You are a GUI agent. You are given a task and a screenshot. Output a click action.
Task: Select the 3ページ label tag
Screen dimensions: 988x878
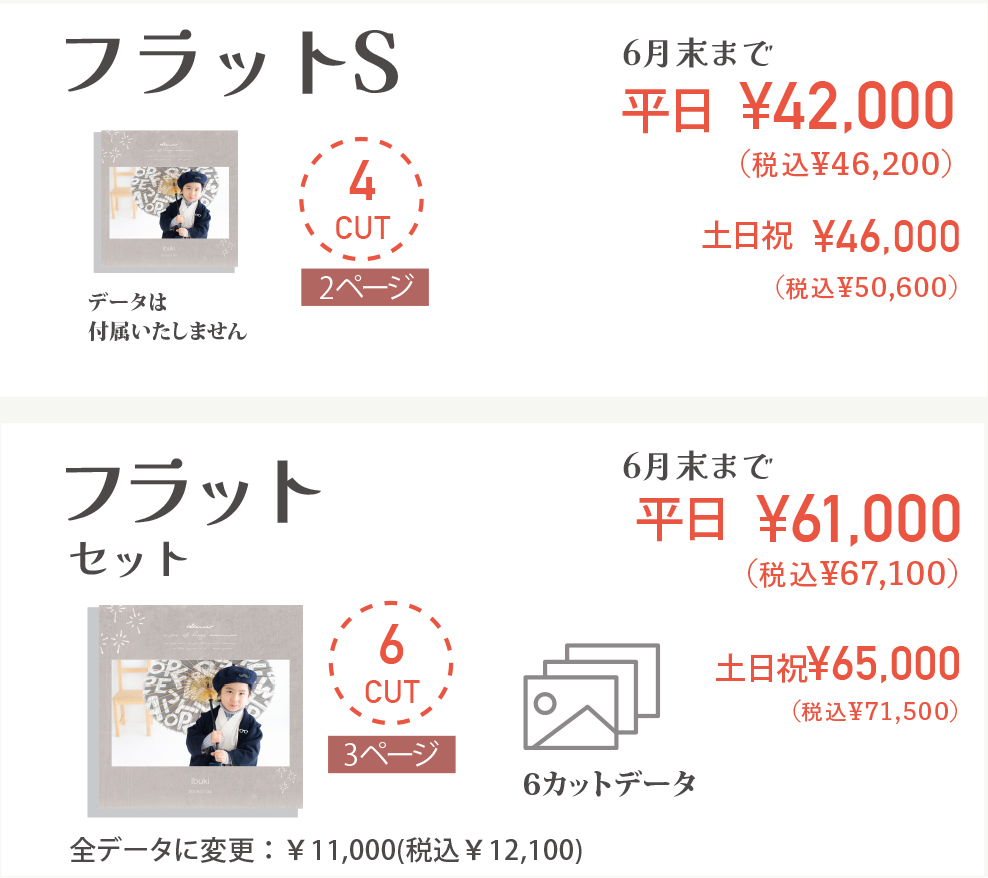click(392, 755)
